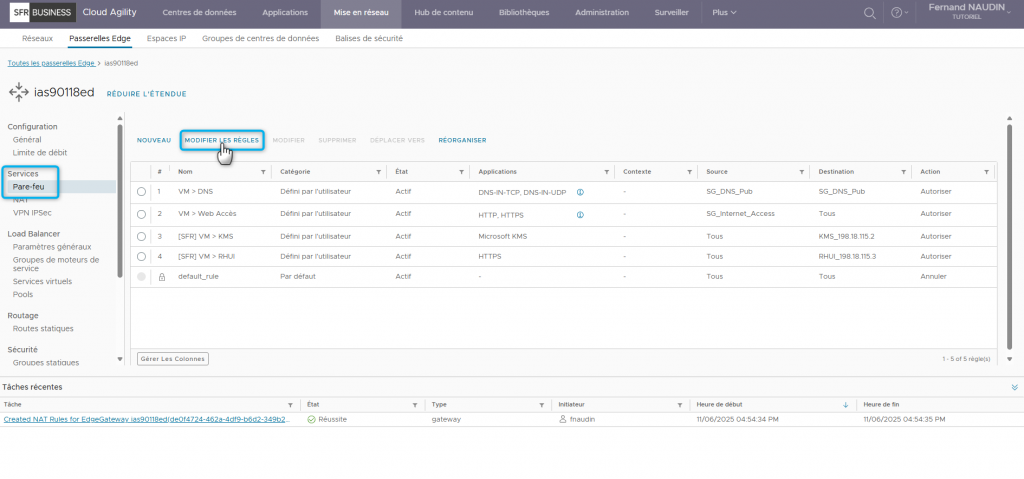Click info icon next to DNS-IN-TCP applications
1024x479 pixels.
pyautogui.click(x=580, y=191)
